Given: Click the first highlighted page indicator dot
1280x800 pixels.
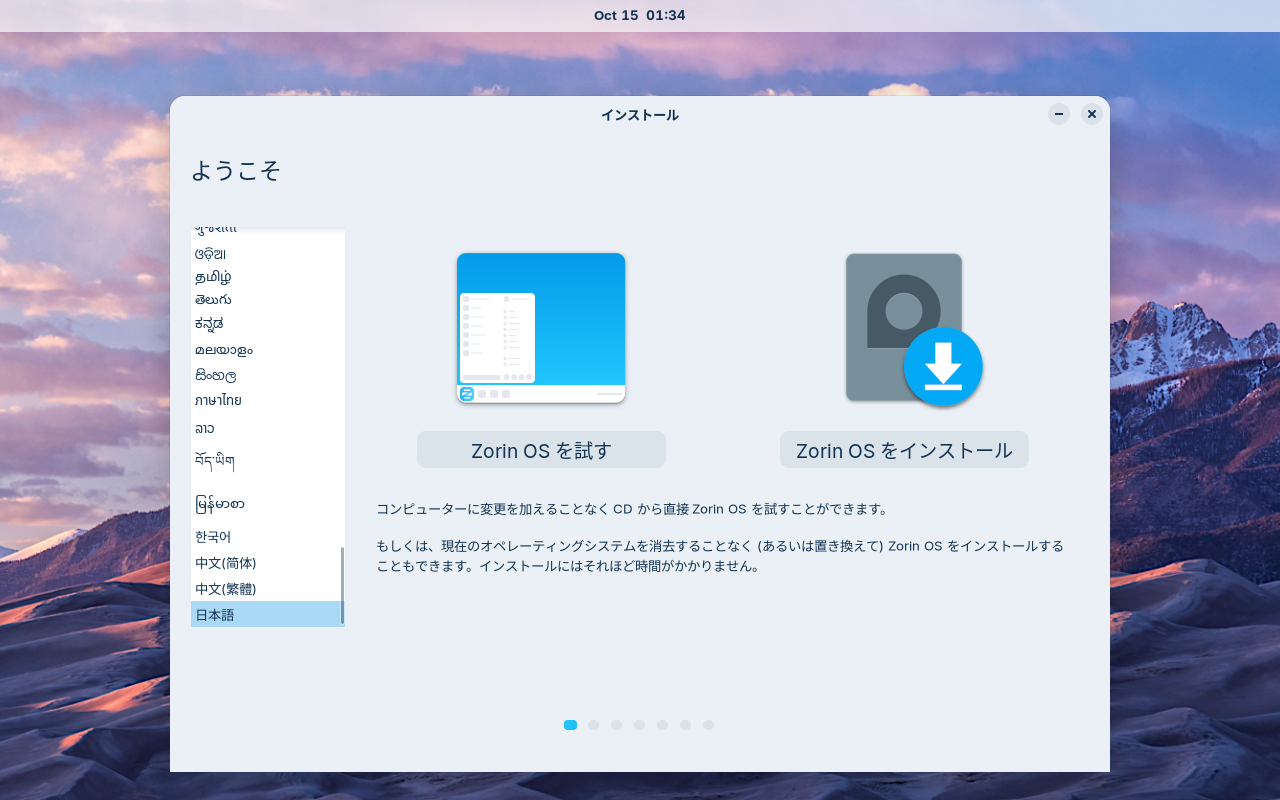Looking at the screenshot, I should pyautogui.click(x=570, y=725).
